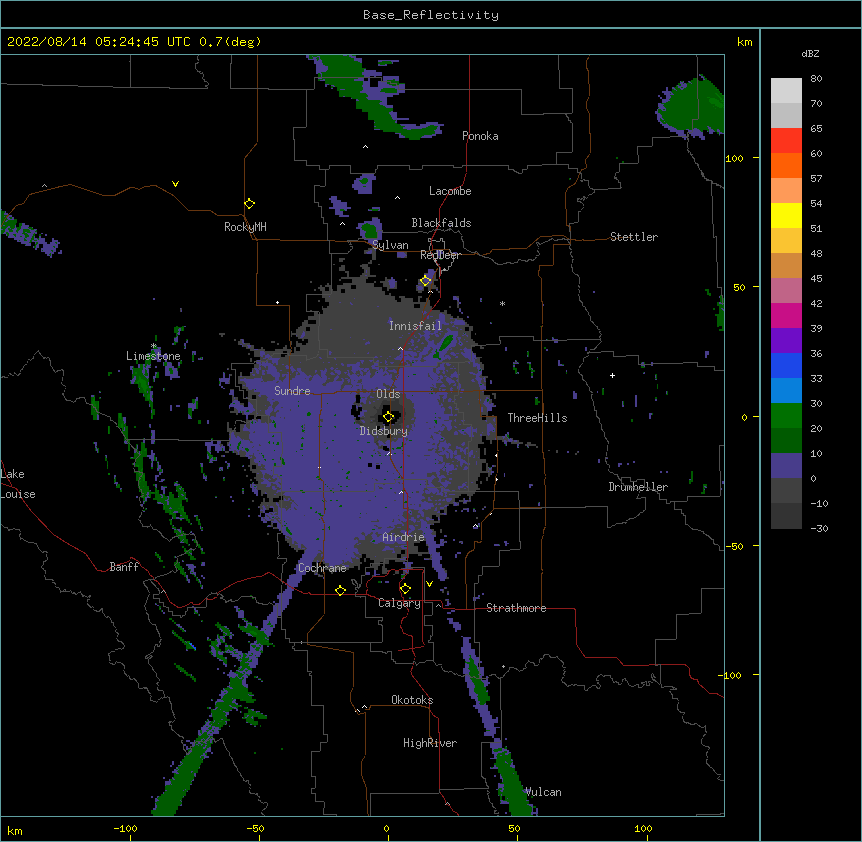Click the yellow V marker northwest of RockyMH
Image resolution: width=862 pixels, height=842 pixels.
pyautogui.click(x=175, y=184)
